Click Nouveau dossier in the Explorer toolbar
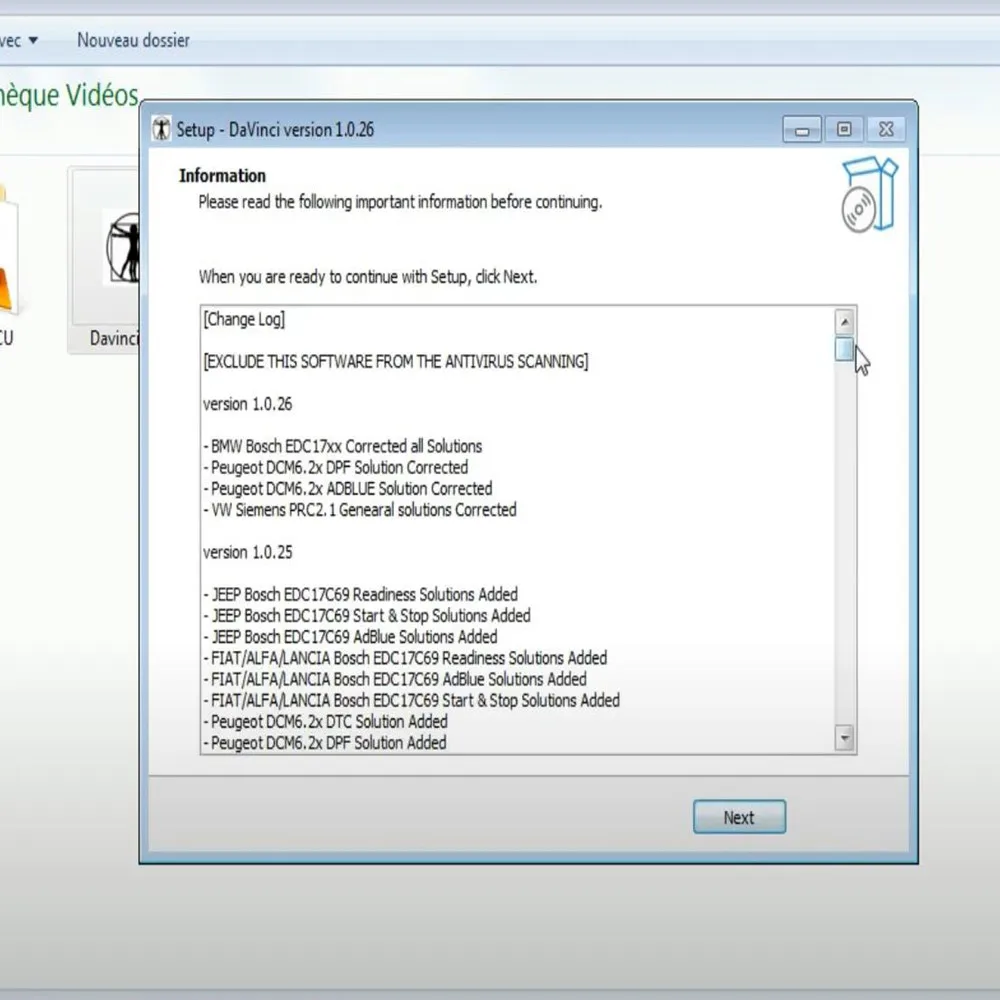 pos(133,40)
